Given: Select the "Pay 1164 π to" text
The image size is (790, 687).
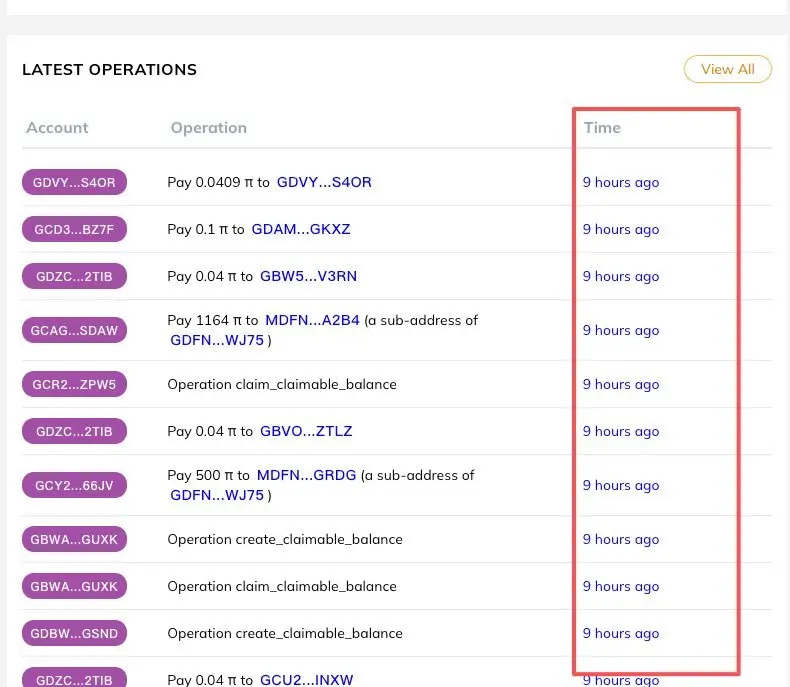Looking at the screenshot, I should click(213, 320).
